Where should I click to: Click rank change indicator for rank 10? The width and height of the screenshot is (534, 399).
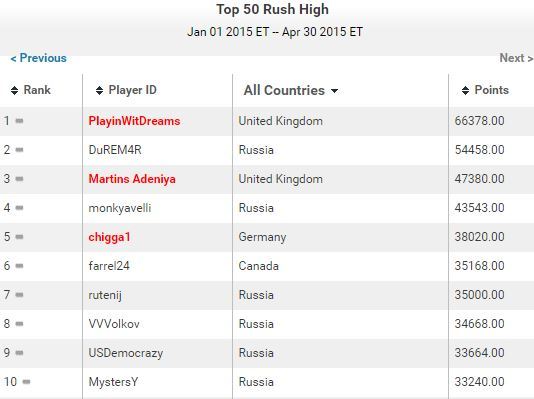[26, 382]
